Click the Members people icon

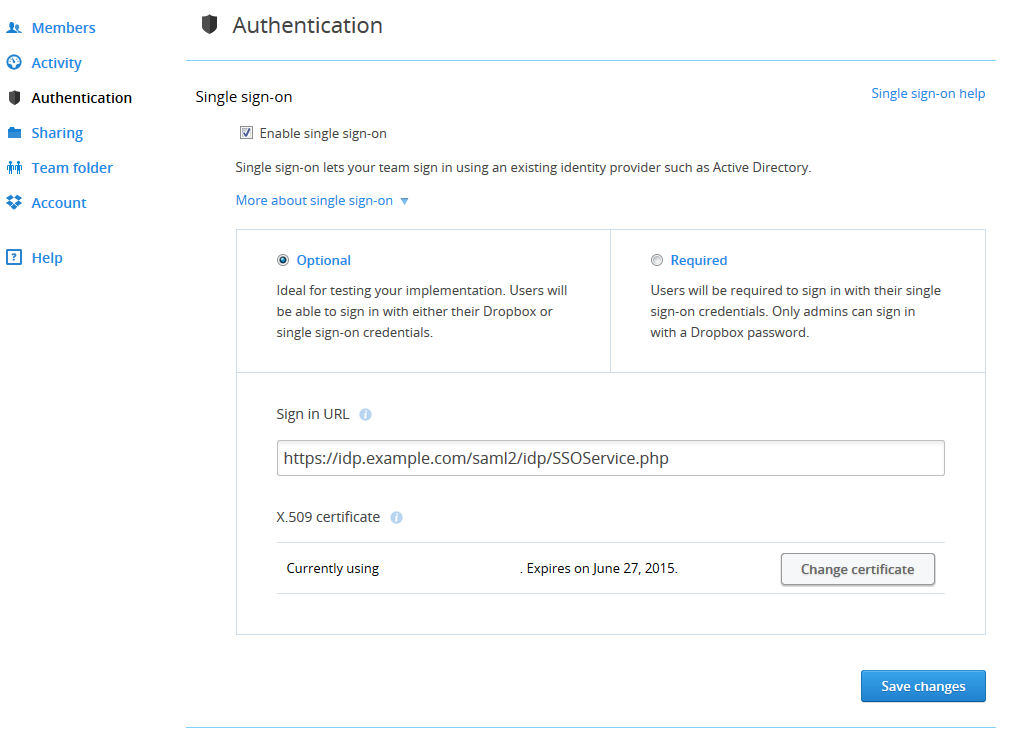click(x=14, y=28)
